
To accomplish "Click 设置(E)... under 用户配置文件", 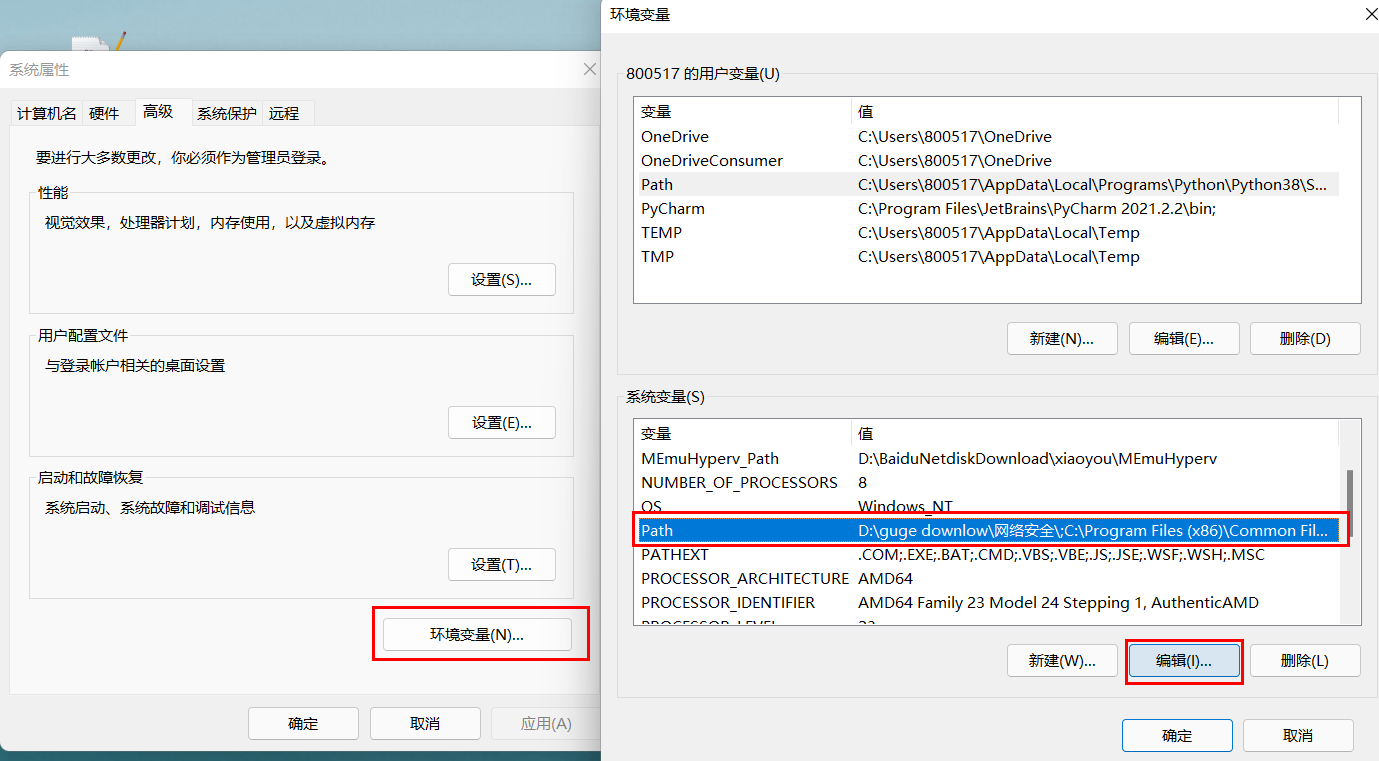I will [501, 422].
